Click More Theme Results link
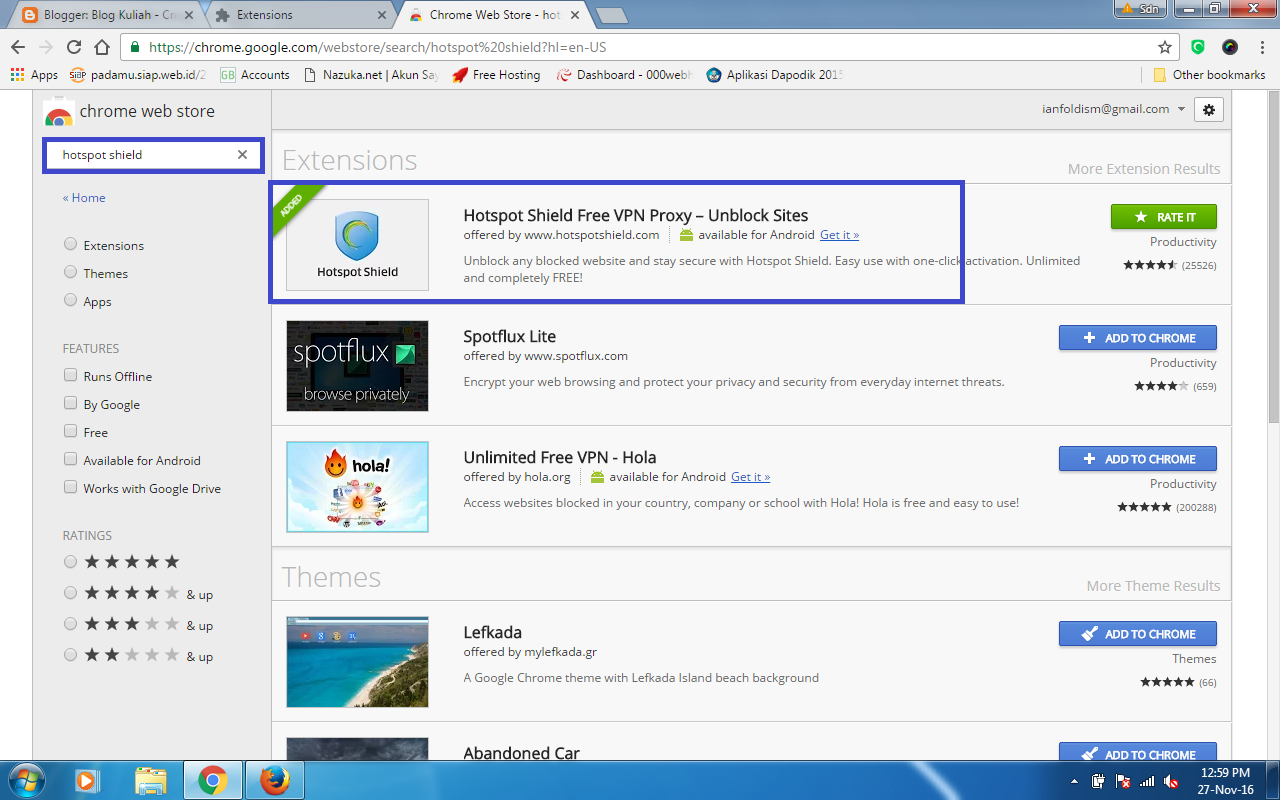 coord(1154,586)
